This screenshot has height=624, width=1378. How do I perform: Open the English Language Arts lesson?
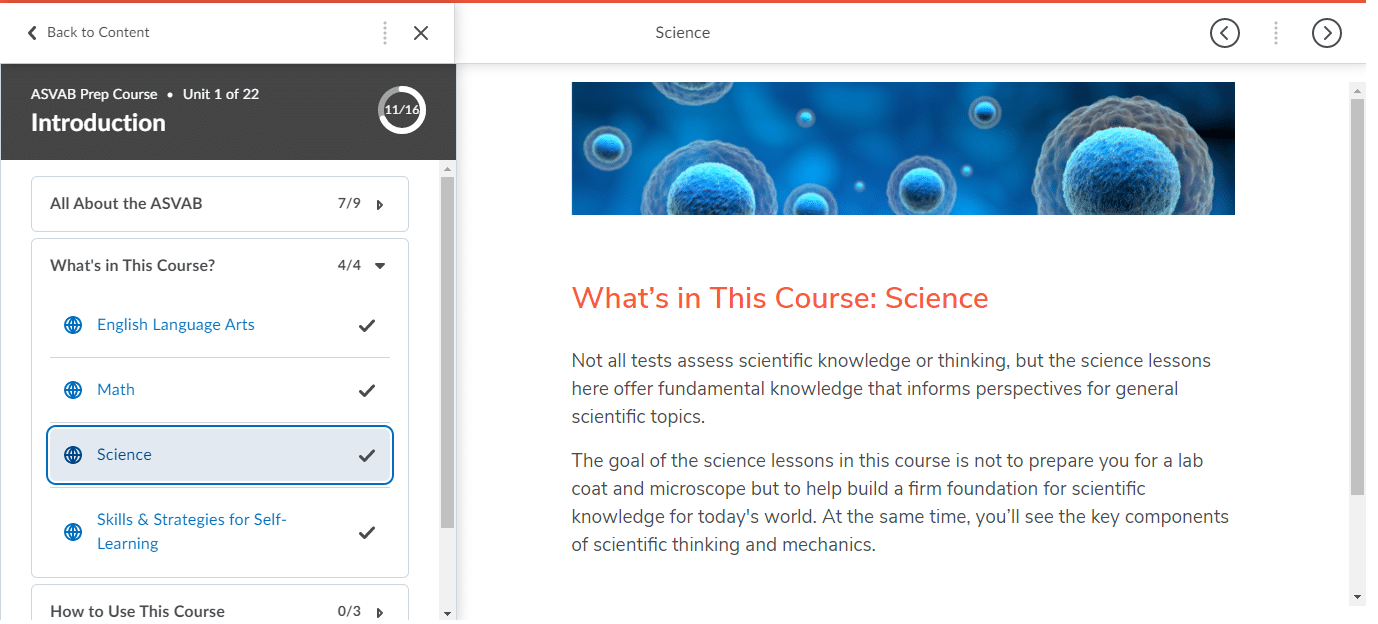(176, 325)
